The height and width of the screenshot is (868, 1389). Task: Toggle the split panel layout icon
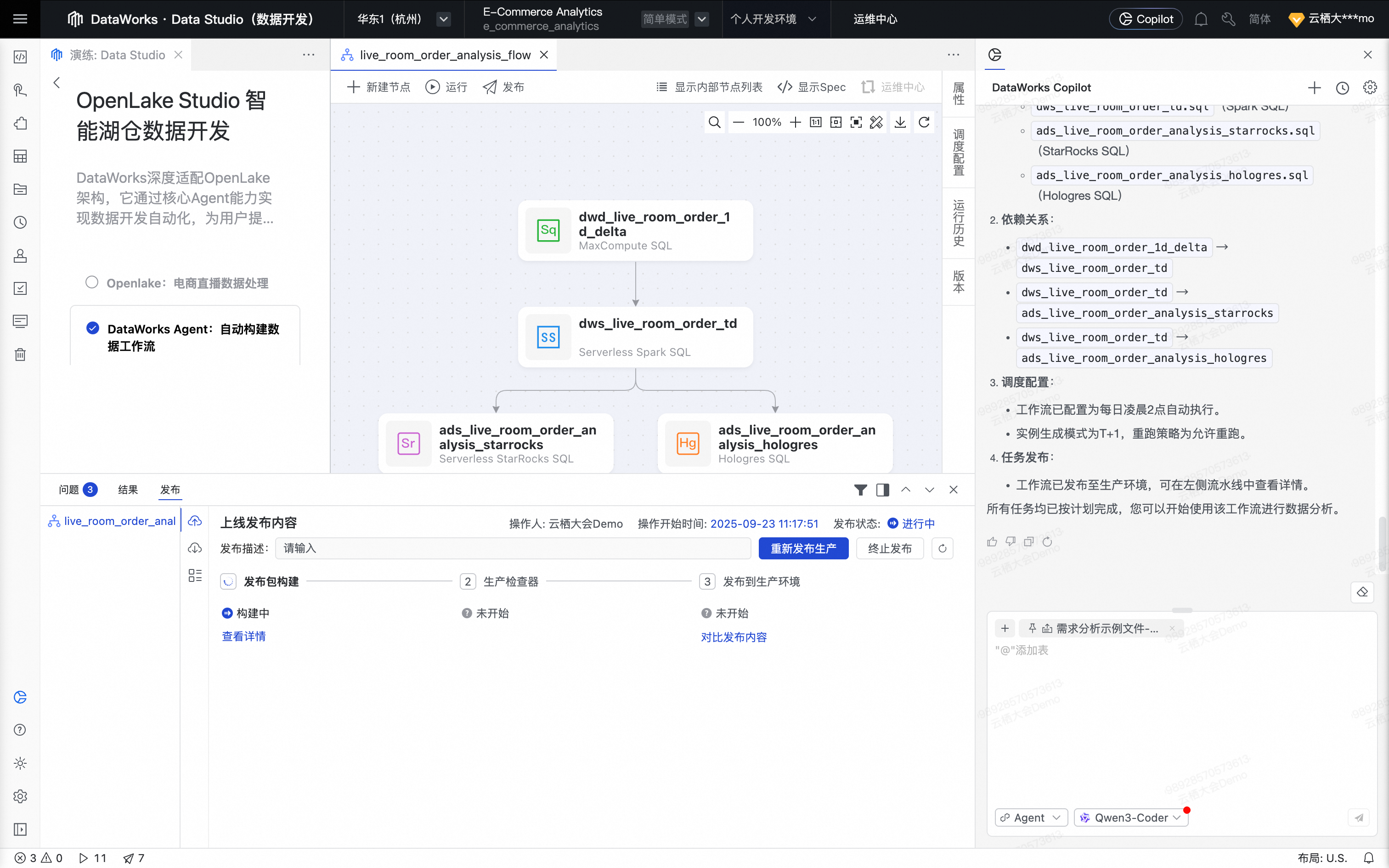[x=883, y=490]
